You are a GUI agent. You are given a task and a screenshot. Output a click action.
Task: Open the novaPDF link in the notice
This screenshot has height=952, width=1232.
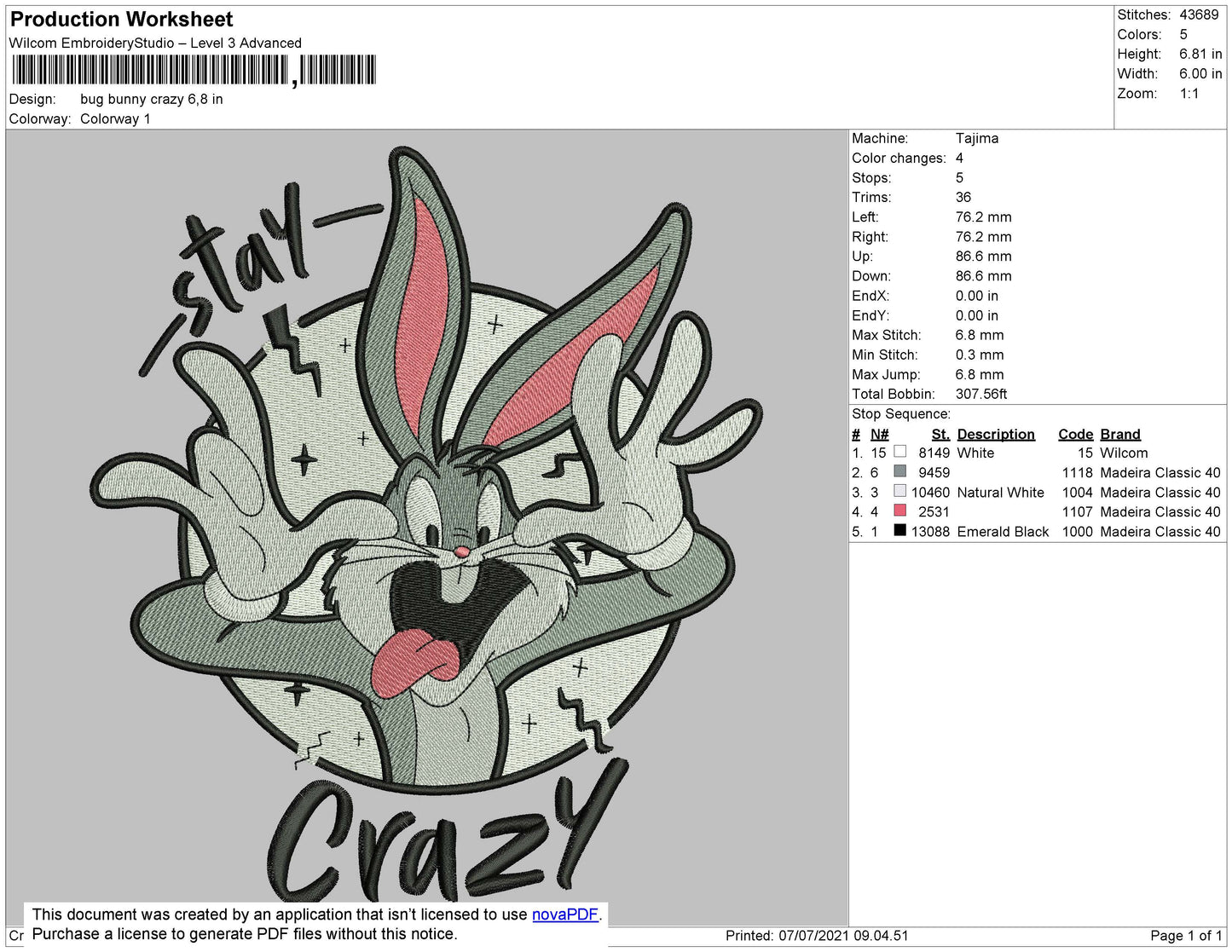tap(564, 914)
